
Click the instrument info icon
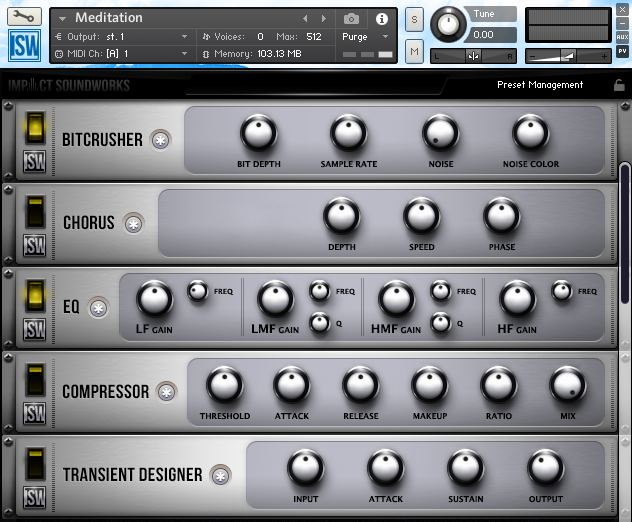point(381,19)
